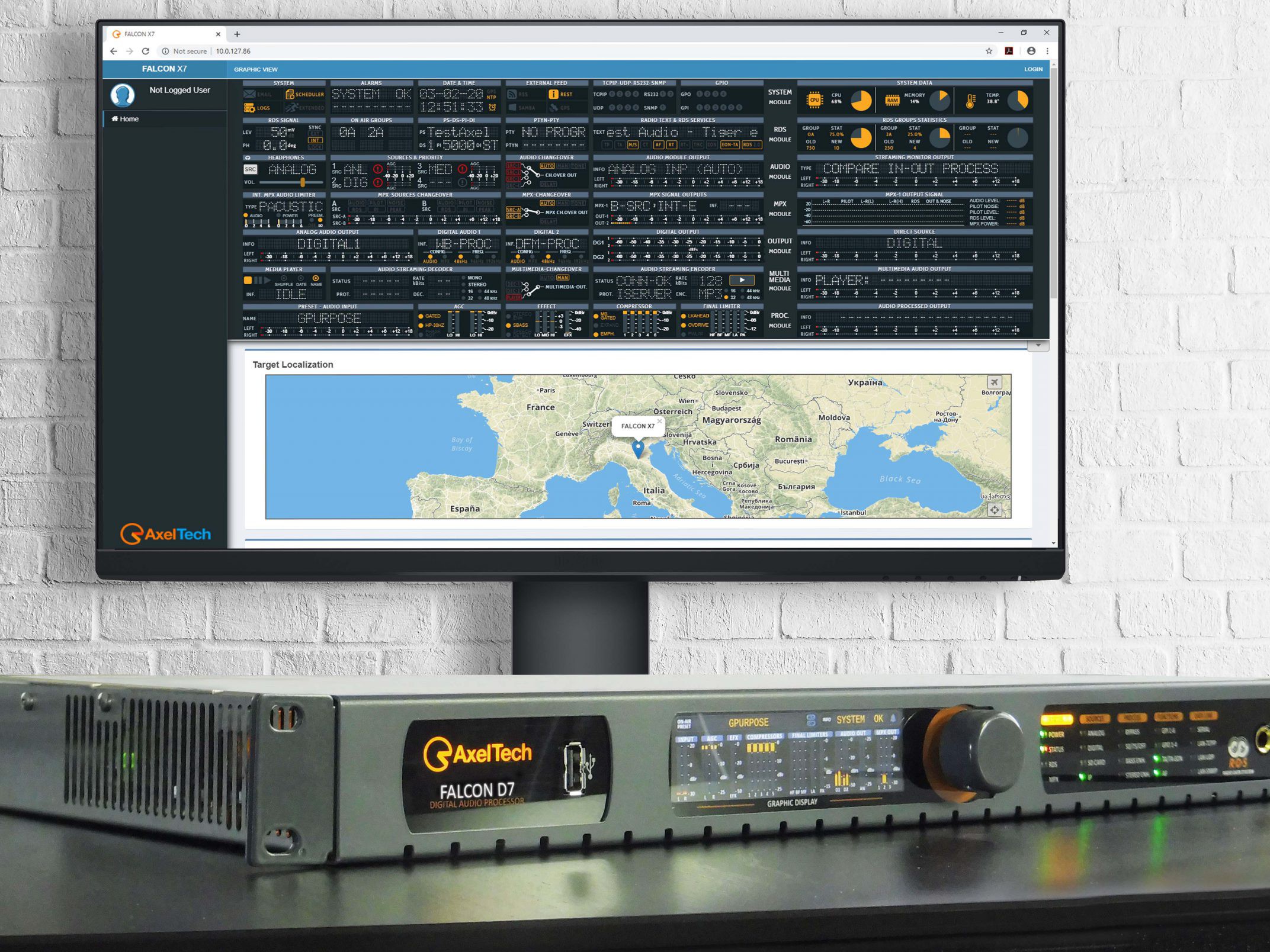Click the streaming encoder play button
This screenshot has width=1270, height=952.
point(742,280)
